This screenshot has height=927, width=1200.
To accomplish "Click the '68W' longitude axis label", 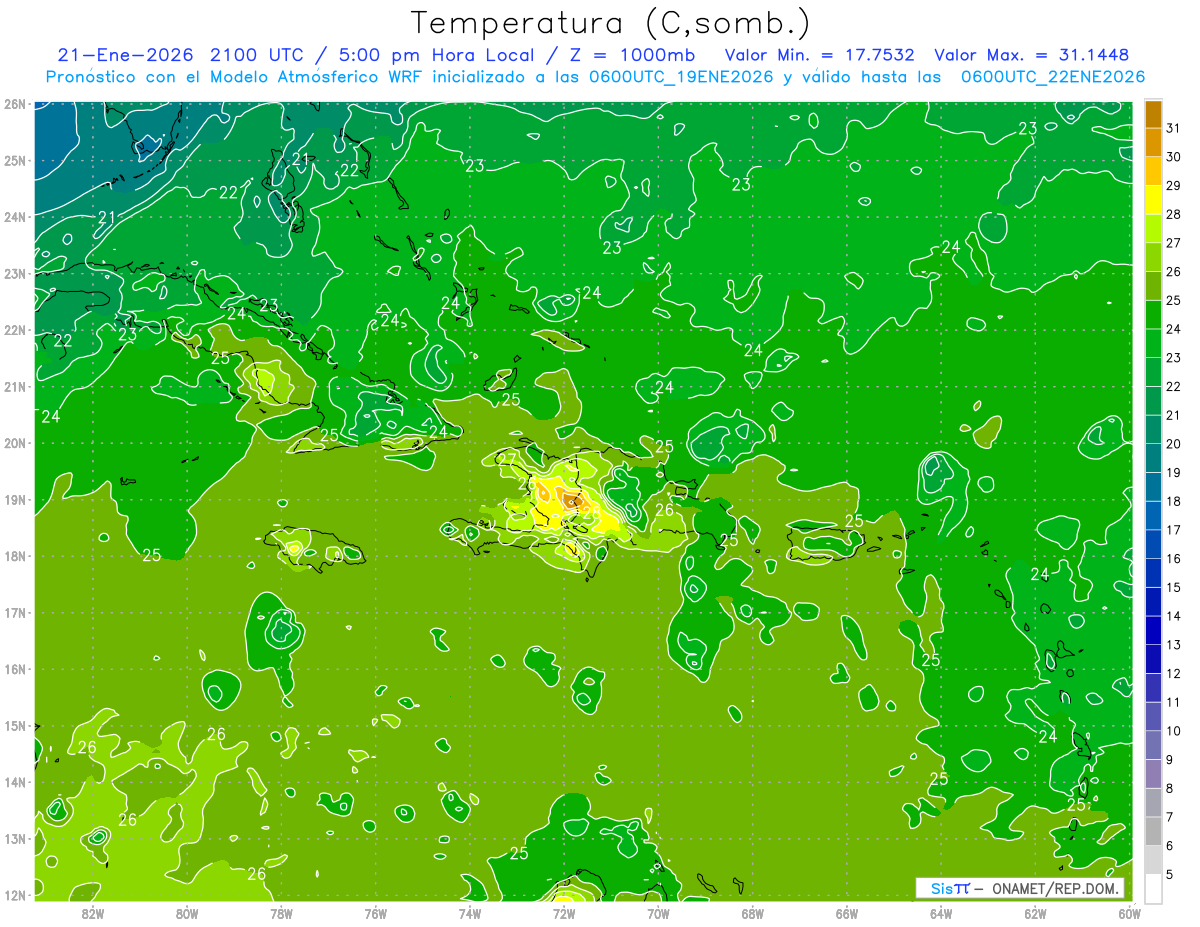I will 752,912.
